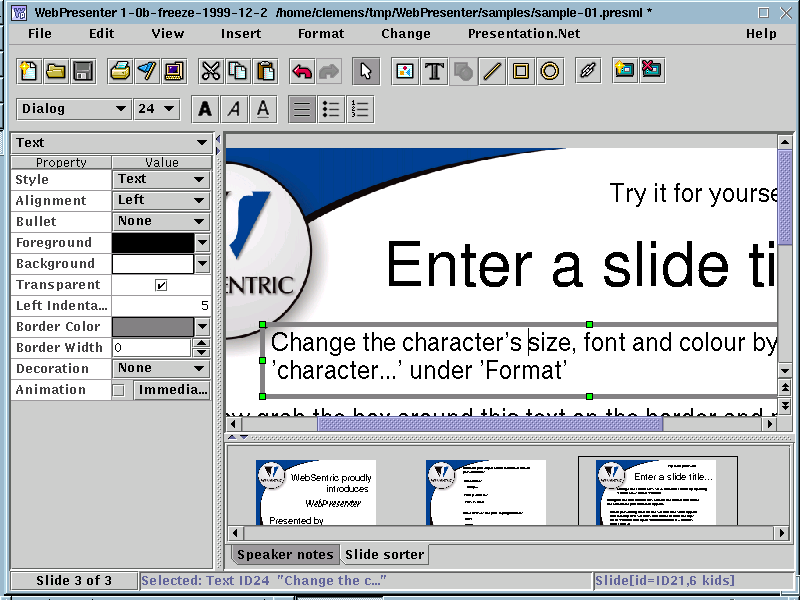Toggle bold text formatting
800x600 pixels.
(205, 109)
